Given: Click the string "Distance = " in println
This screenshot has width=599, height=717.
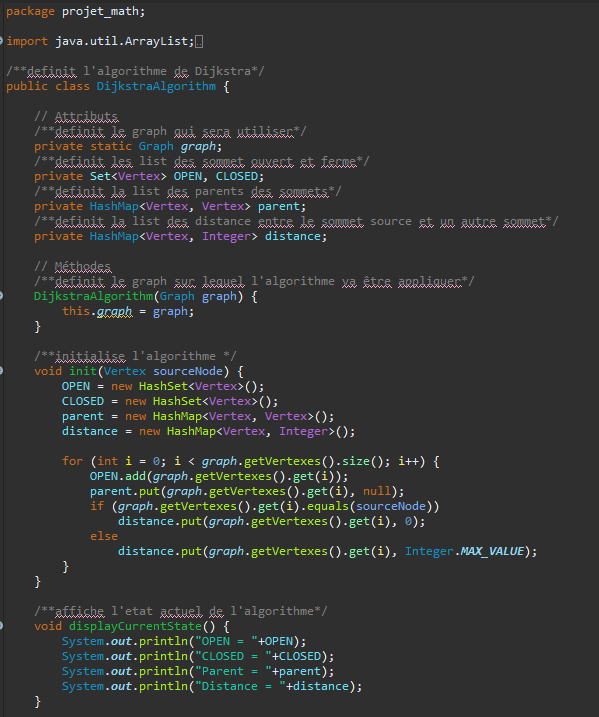Looking at the screenshot, I should pos(240,686).
